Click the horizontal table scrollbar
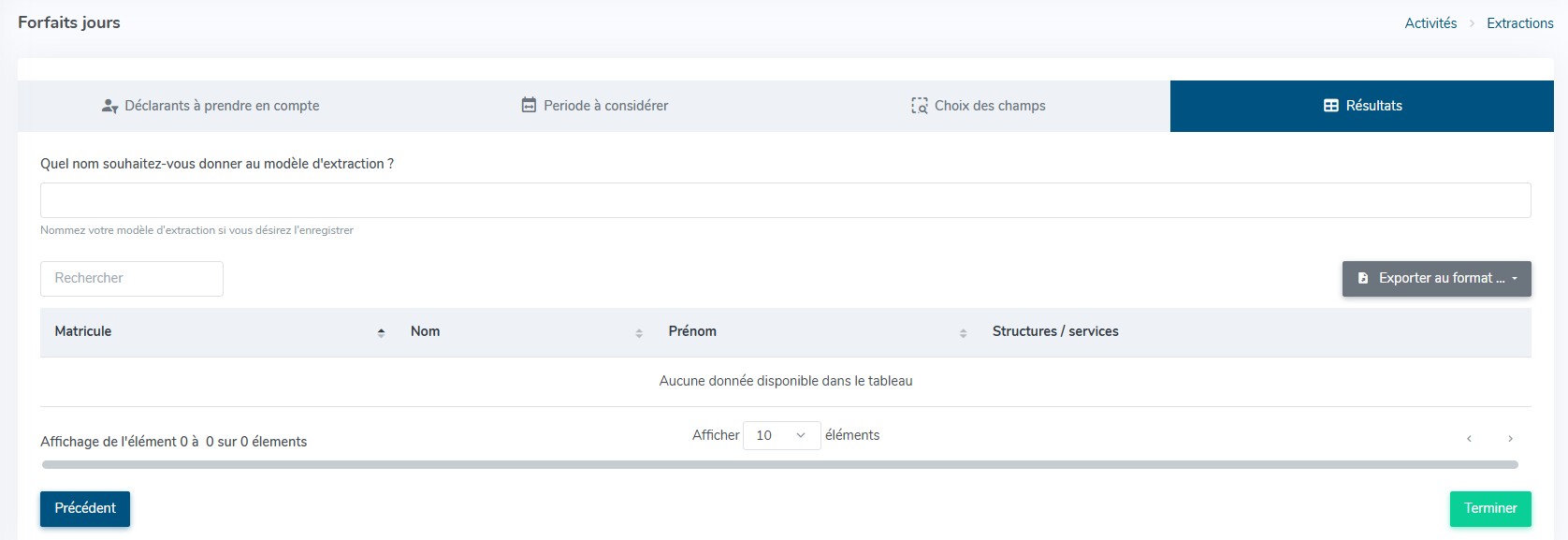This screenshot has width=1568, height=540. pyautogui.click(x=779, y=464)
